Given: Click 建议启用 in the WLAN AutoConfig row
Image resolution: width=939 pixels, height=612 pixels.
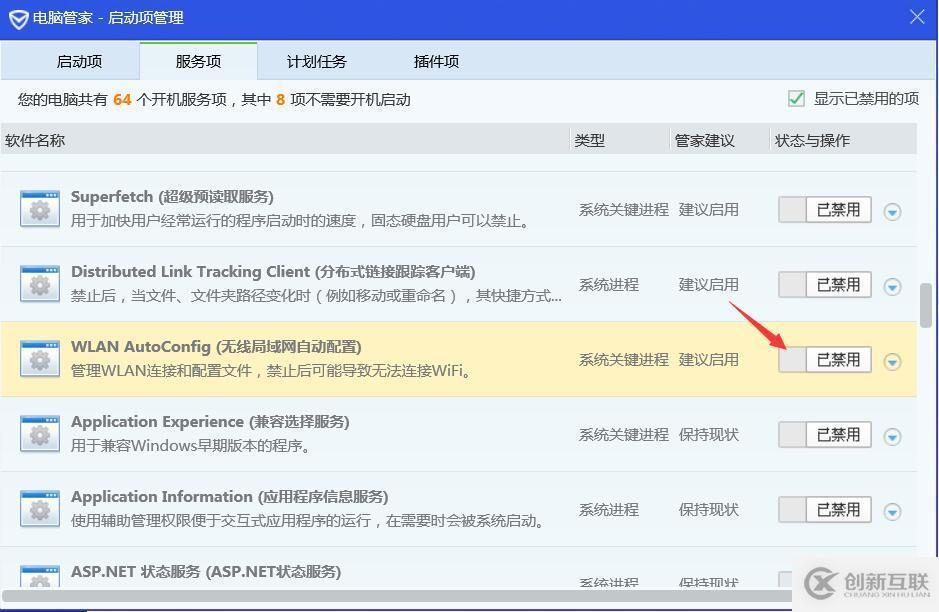Looking at the screenshot, I should [x=708, y=359].
